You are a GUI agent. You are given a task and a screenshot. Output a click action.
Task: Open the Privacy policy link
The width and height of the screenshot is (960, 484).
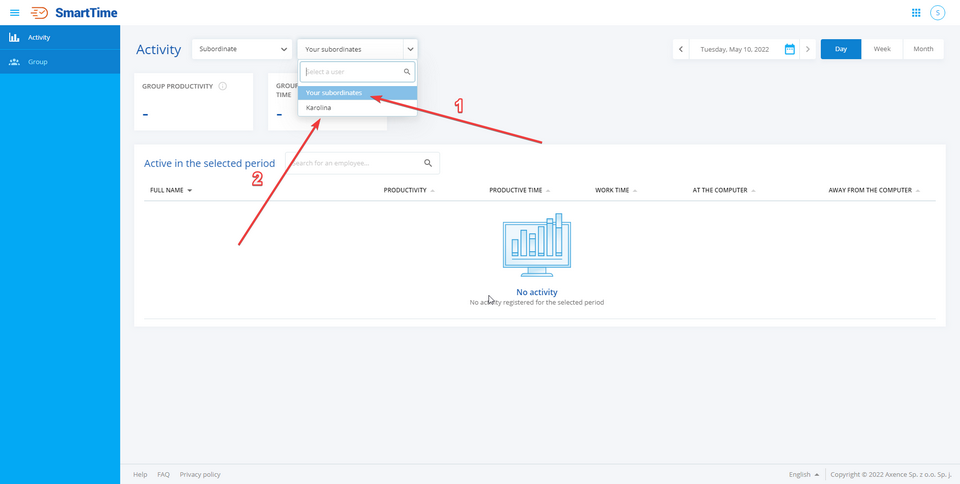[x=200, y=474]
